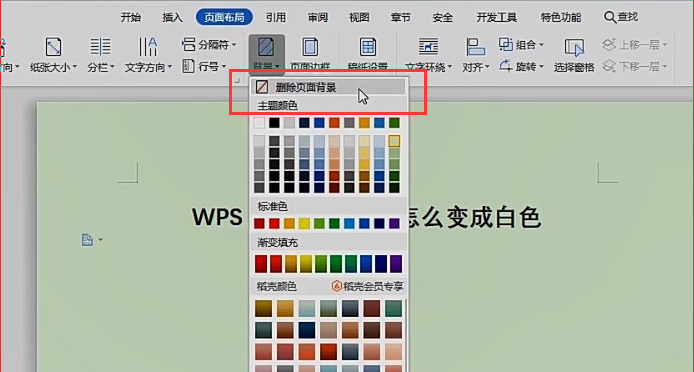Click the Text Wrap (文字环绕) icon
This screenshot has height=372, width=694.
[428, 47]
